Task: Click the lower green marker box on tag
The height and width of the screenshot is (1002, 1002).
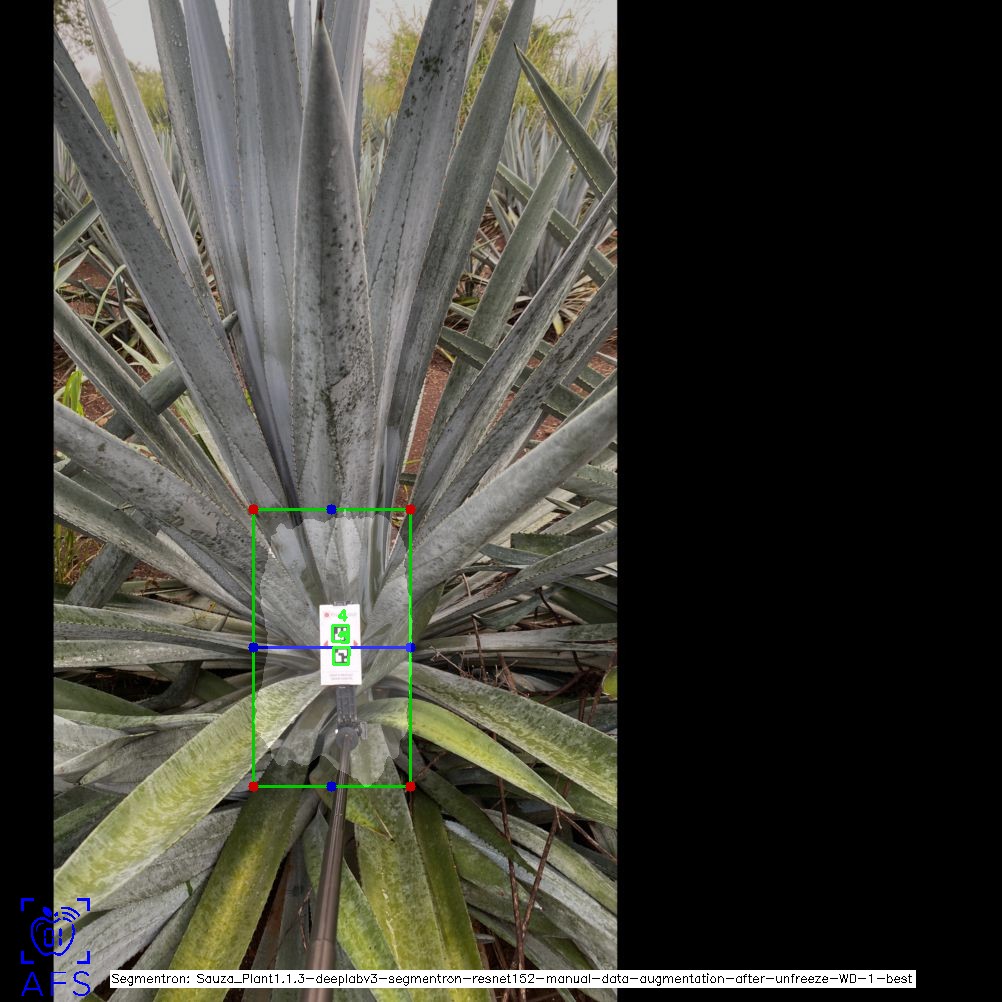Action: 342,657
